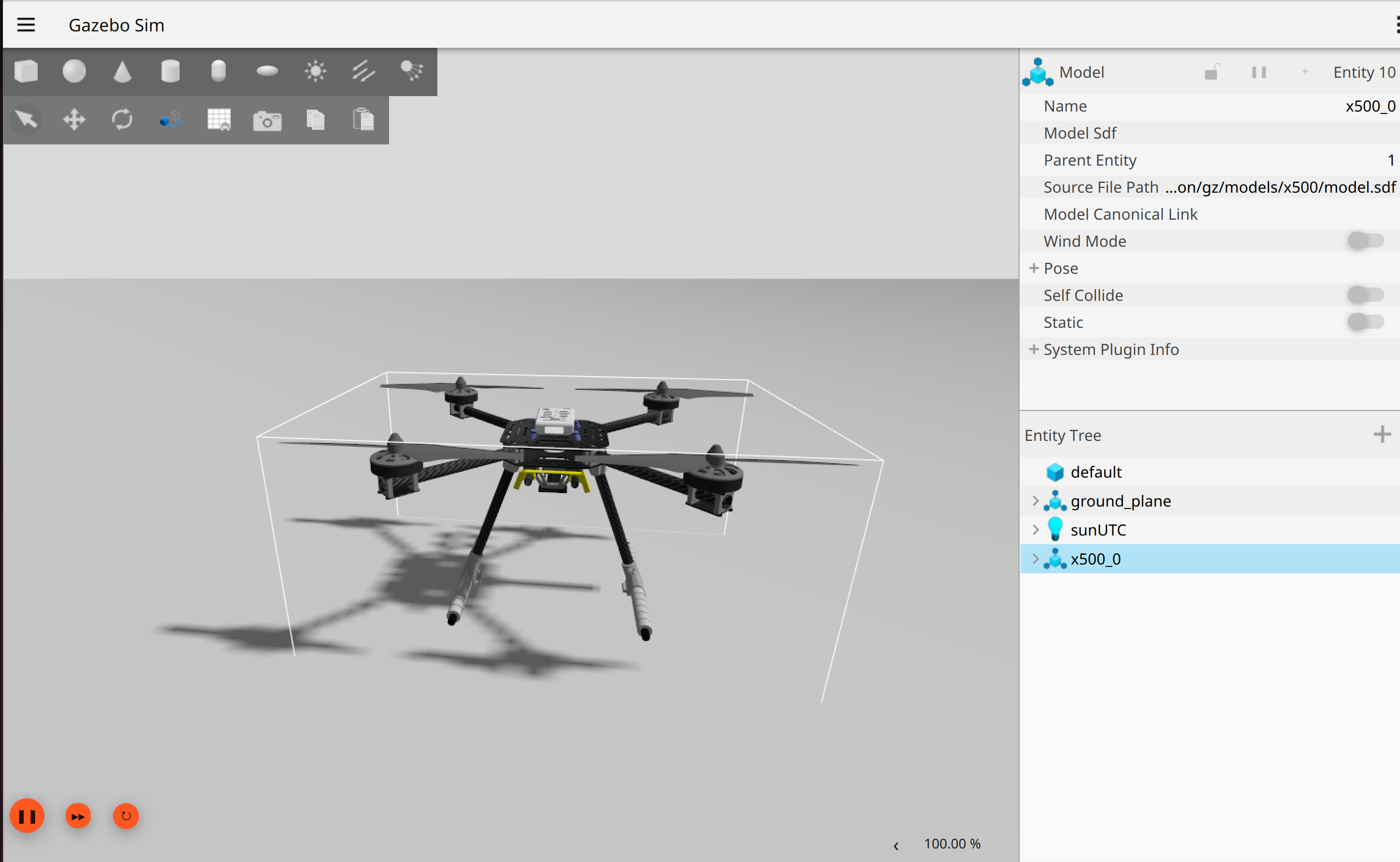
Task: Click the Source File Path value
Action: coord(1280,187)
